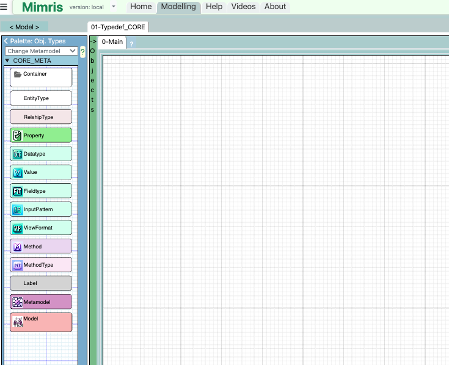Click the Property icon in palette
The width and height of the screenshot is (449, 365).
[x=17, y=136]
